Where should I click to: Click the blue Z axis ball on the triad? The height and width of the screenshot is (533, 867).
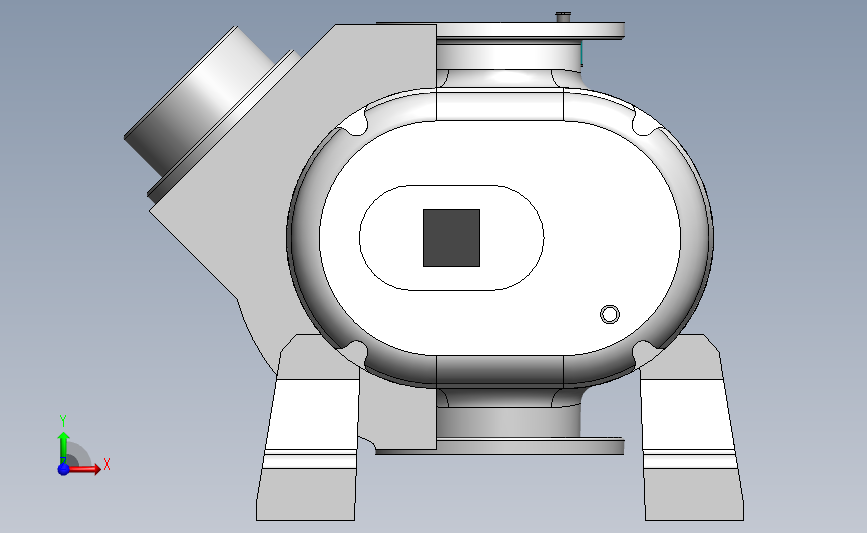(64, 469)
